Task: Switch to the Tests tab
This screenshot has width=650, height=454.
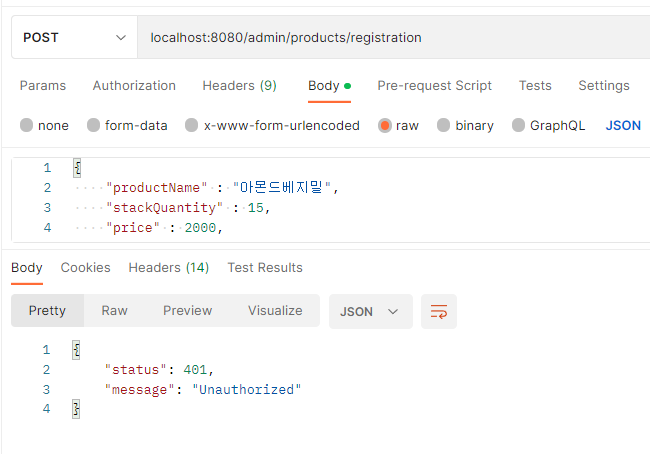Action: [535, 85]
